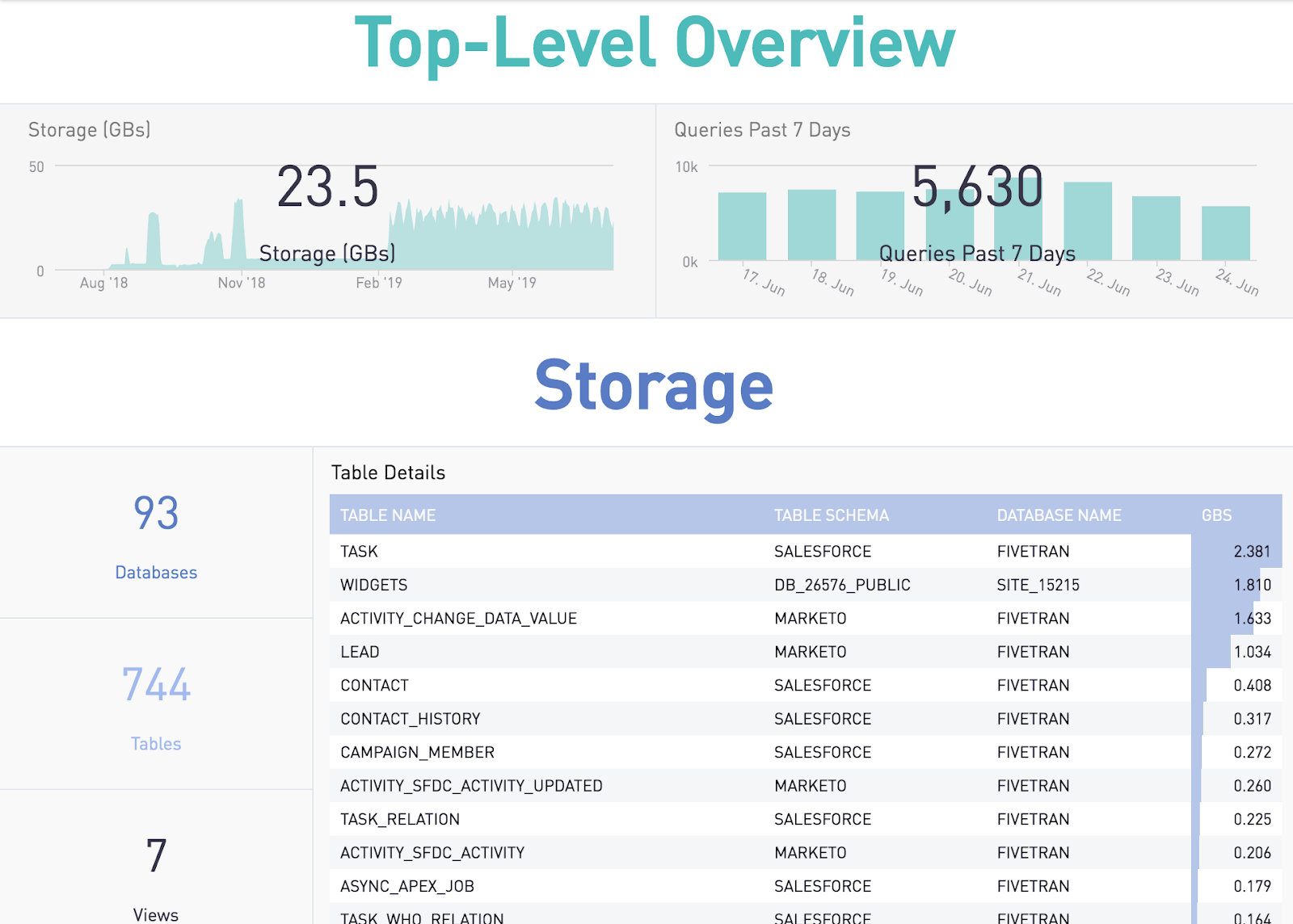The width and height of the screenshot is (1293, 924).
Task: Click the Storage (GBs) chart title
Action: click(x=90, y=130)
